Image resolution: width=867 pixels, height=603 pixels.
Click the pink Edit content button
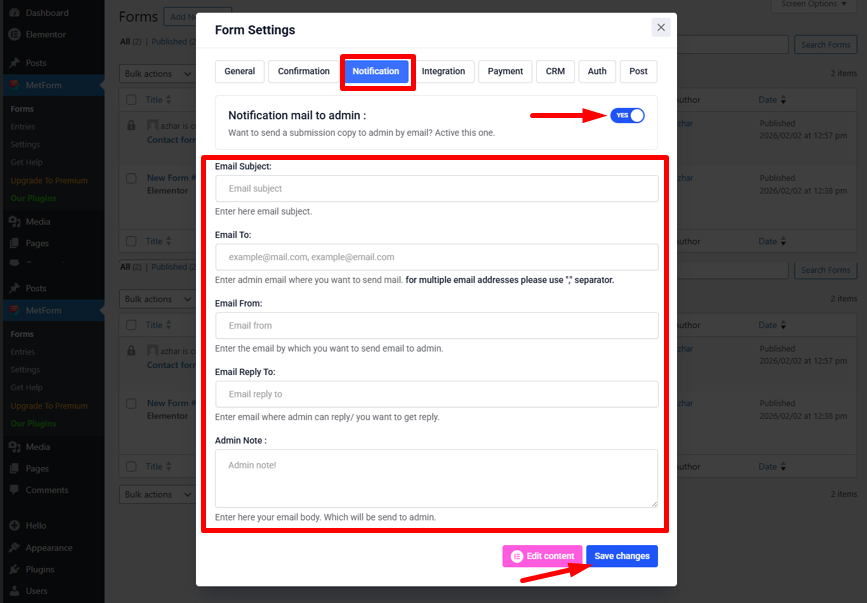coord(542,556)
